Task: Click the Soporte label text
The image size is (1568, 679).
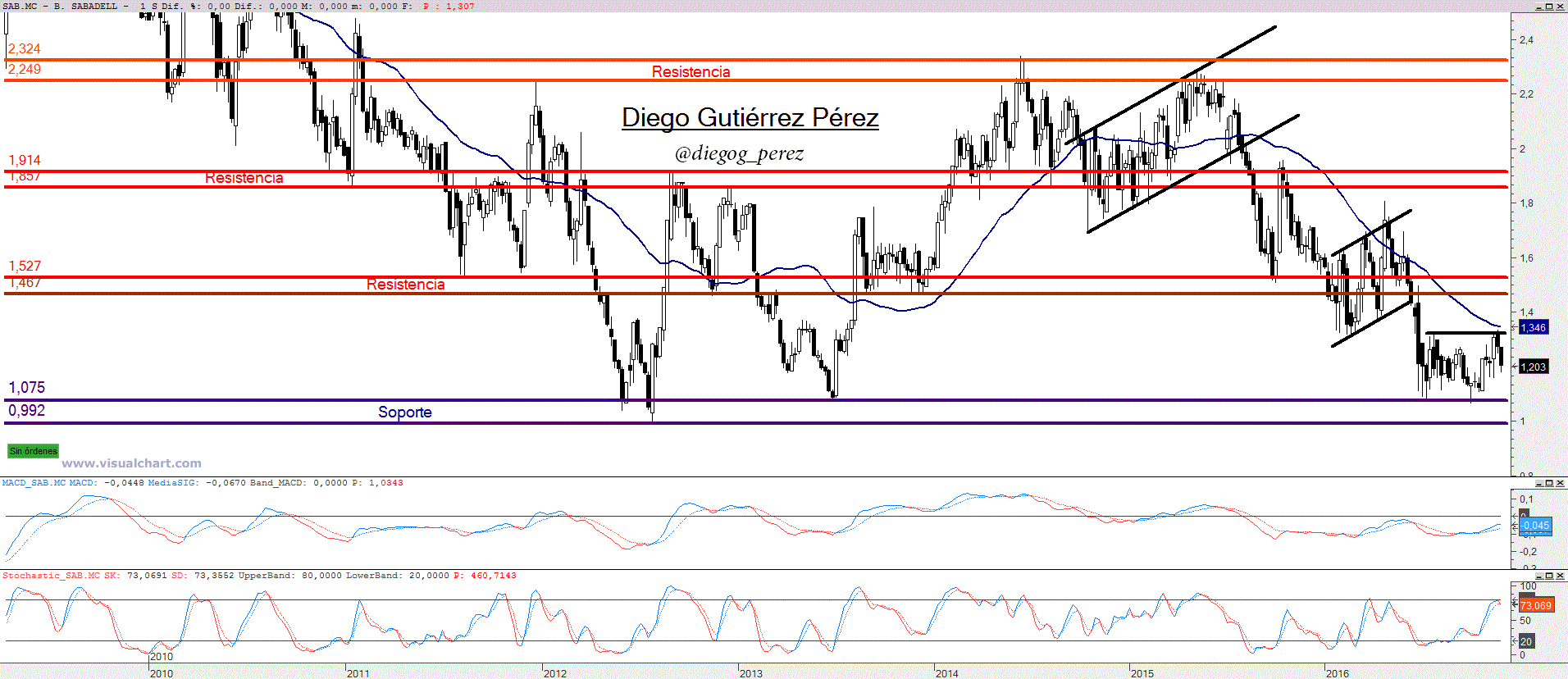Action: click(405, 412)
